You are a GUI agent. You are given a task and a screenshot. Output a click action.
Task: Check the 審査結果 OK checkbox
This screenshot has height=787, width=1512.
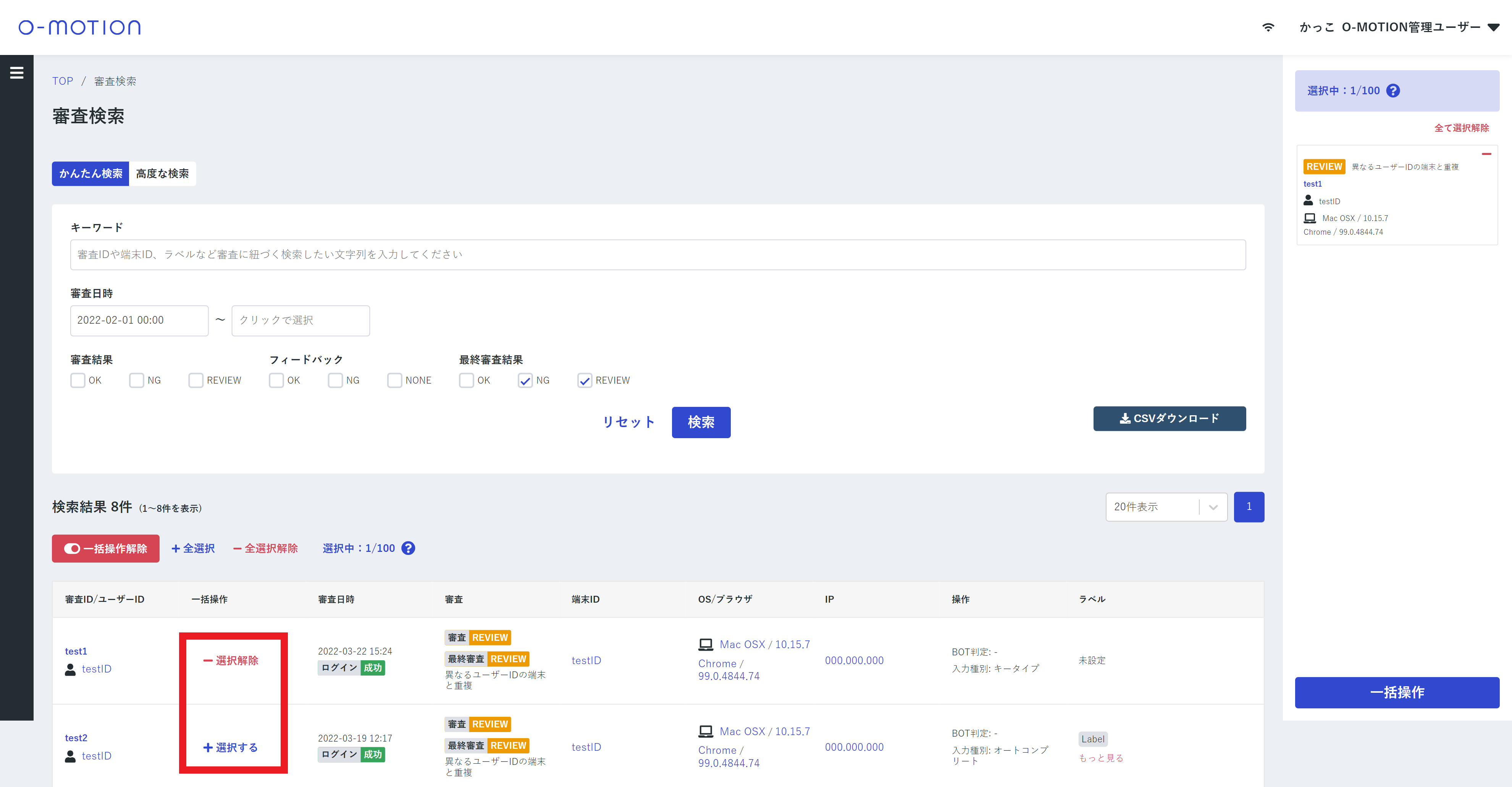[78, 380]
